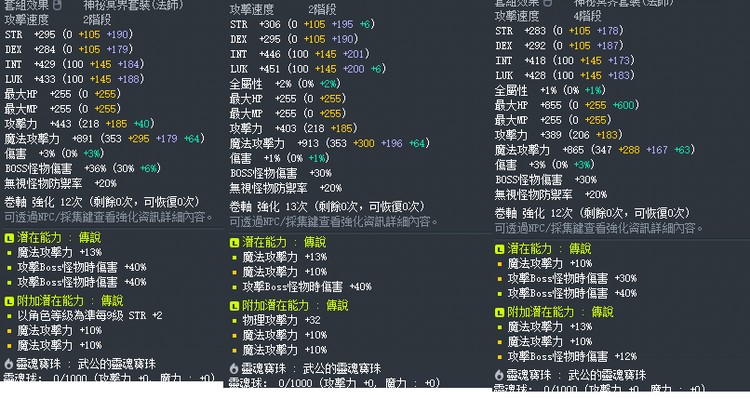This screenshot has height=399, width=750.
Task: Select the LUK +451 stat line
Action: [x=308, y=69]
